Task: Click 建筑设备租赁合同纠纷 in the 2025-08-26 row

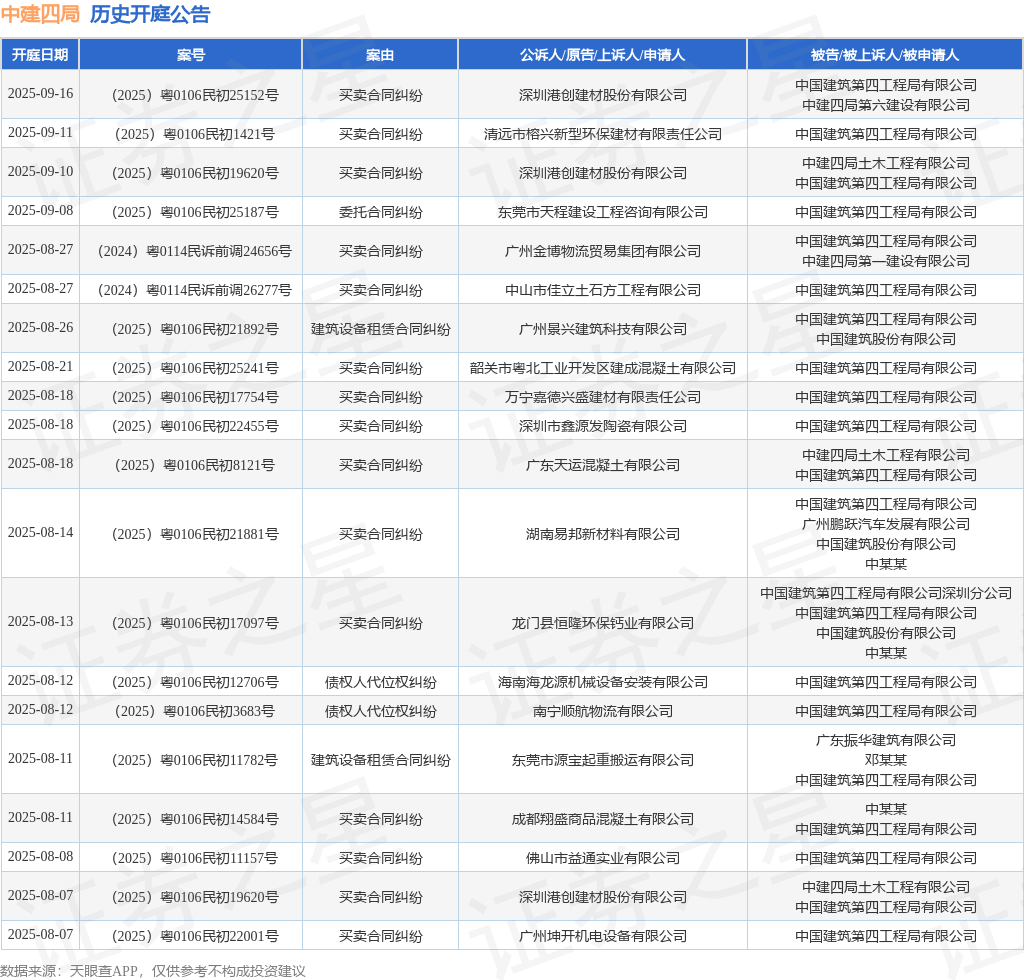Action: point(380,329)
